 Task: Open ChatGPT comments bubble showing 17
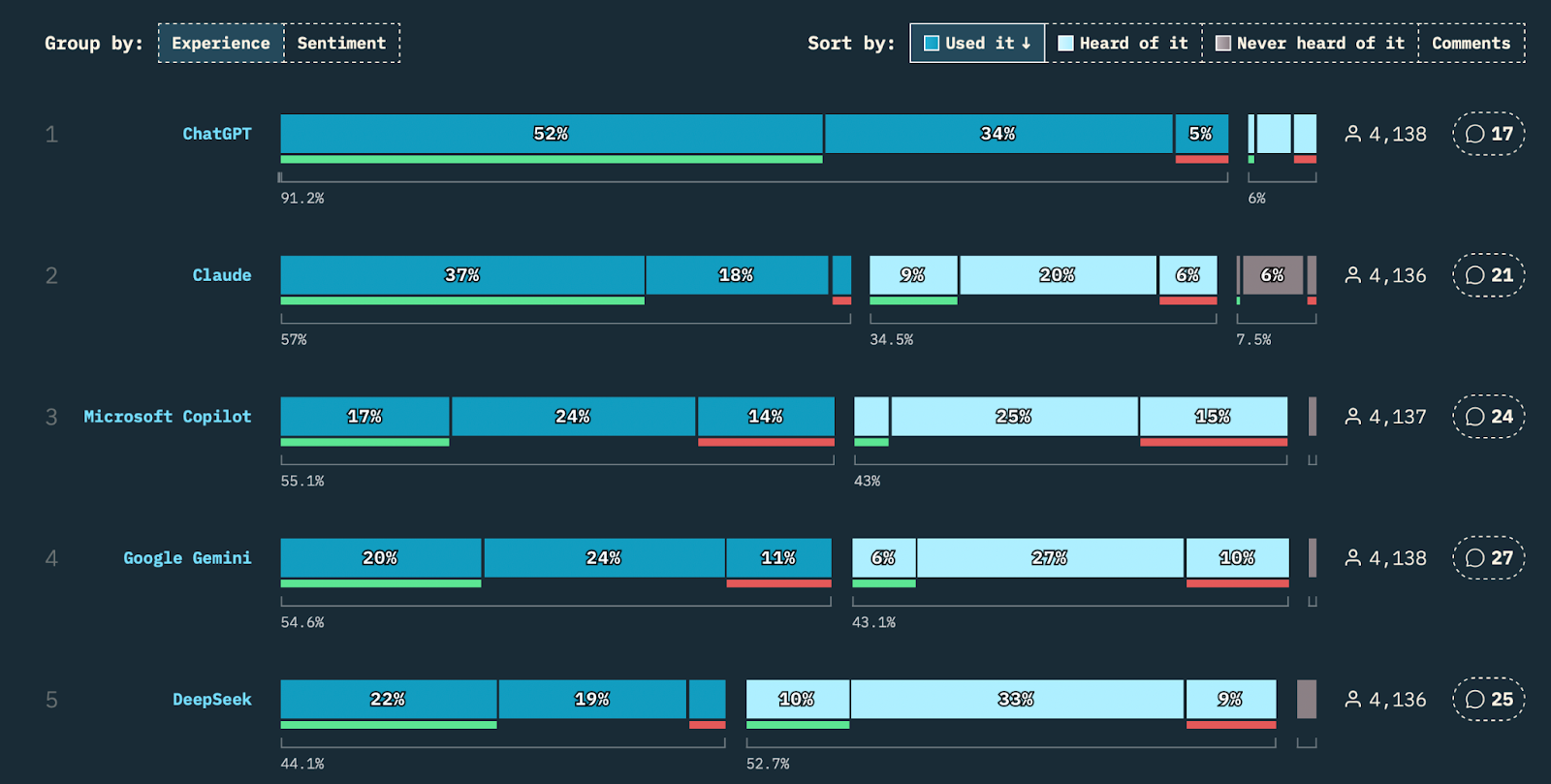pos(1488,134)
